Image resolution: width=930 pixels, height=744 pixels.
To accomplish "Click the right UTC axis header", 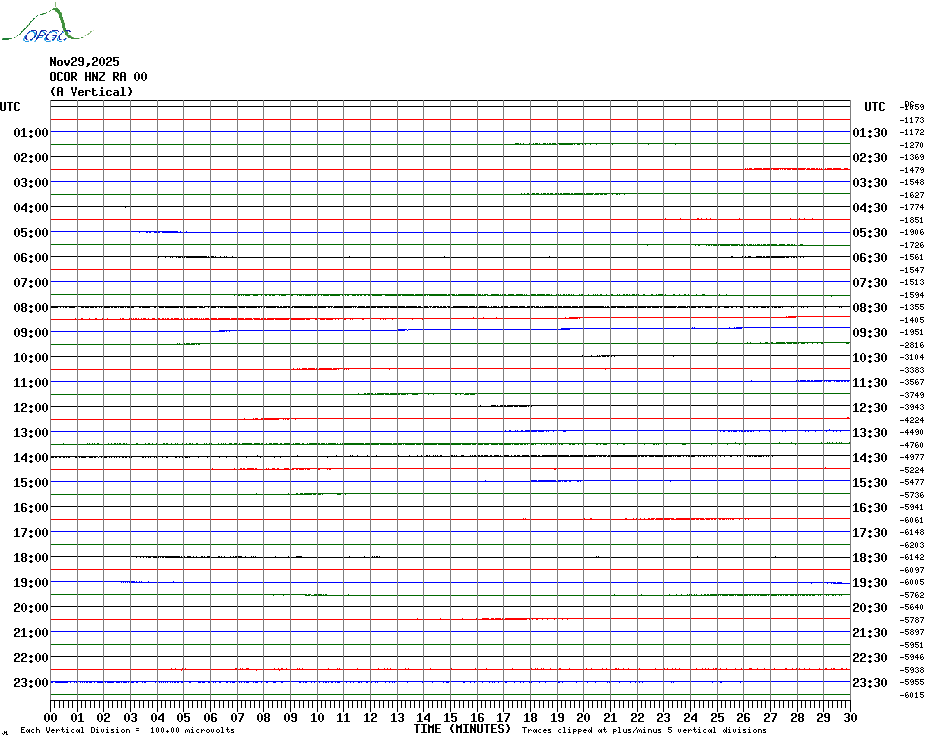I will click(874, 107).
